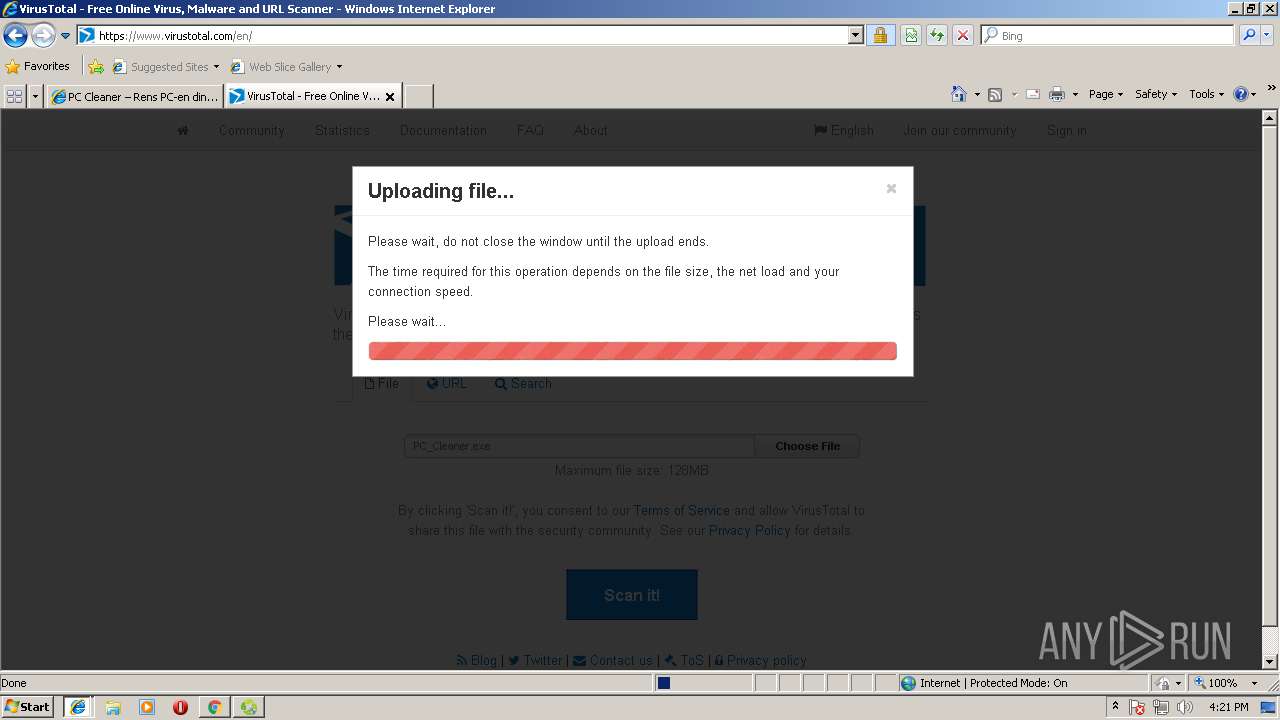Viewport: 1280px width, 720px height.
Task: Open the Safety menu
Action: (1156, 94)
